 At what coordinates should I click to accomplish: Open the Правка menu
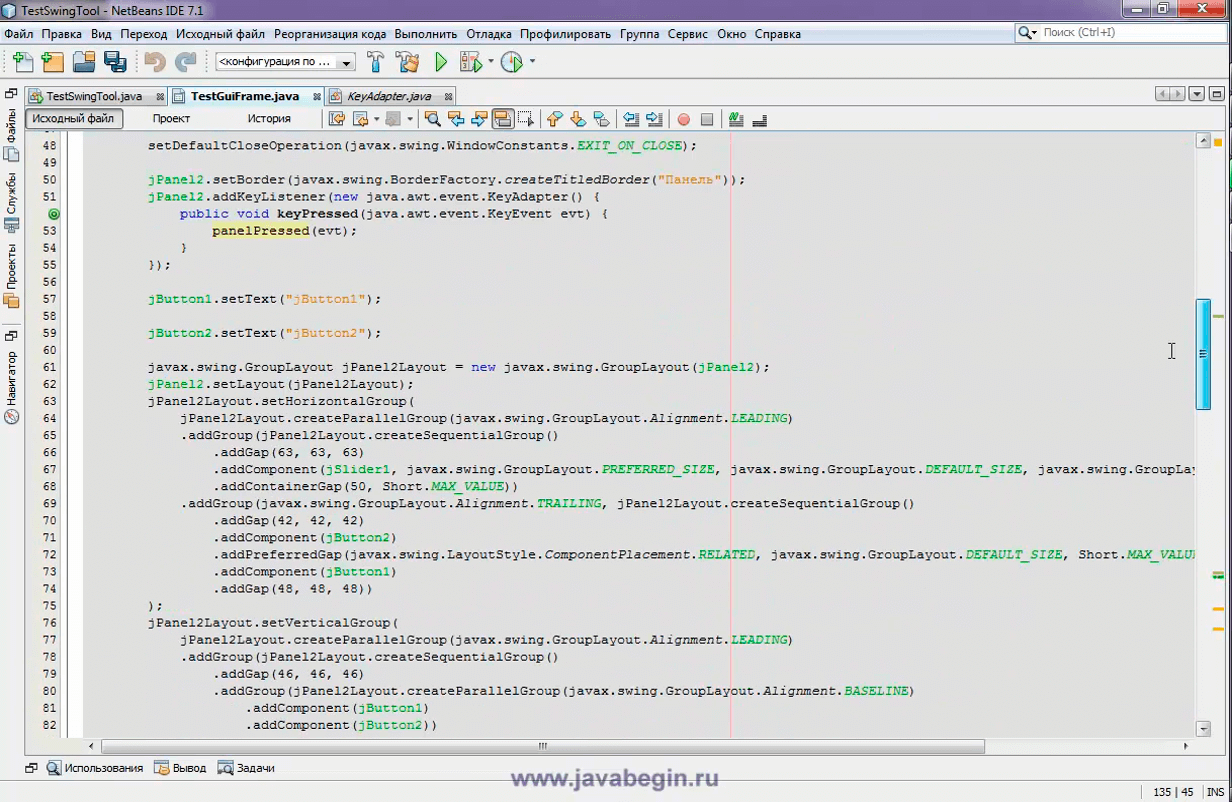pyautogui.click(x=62, y=34)
